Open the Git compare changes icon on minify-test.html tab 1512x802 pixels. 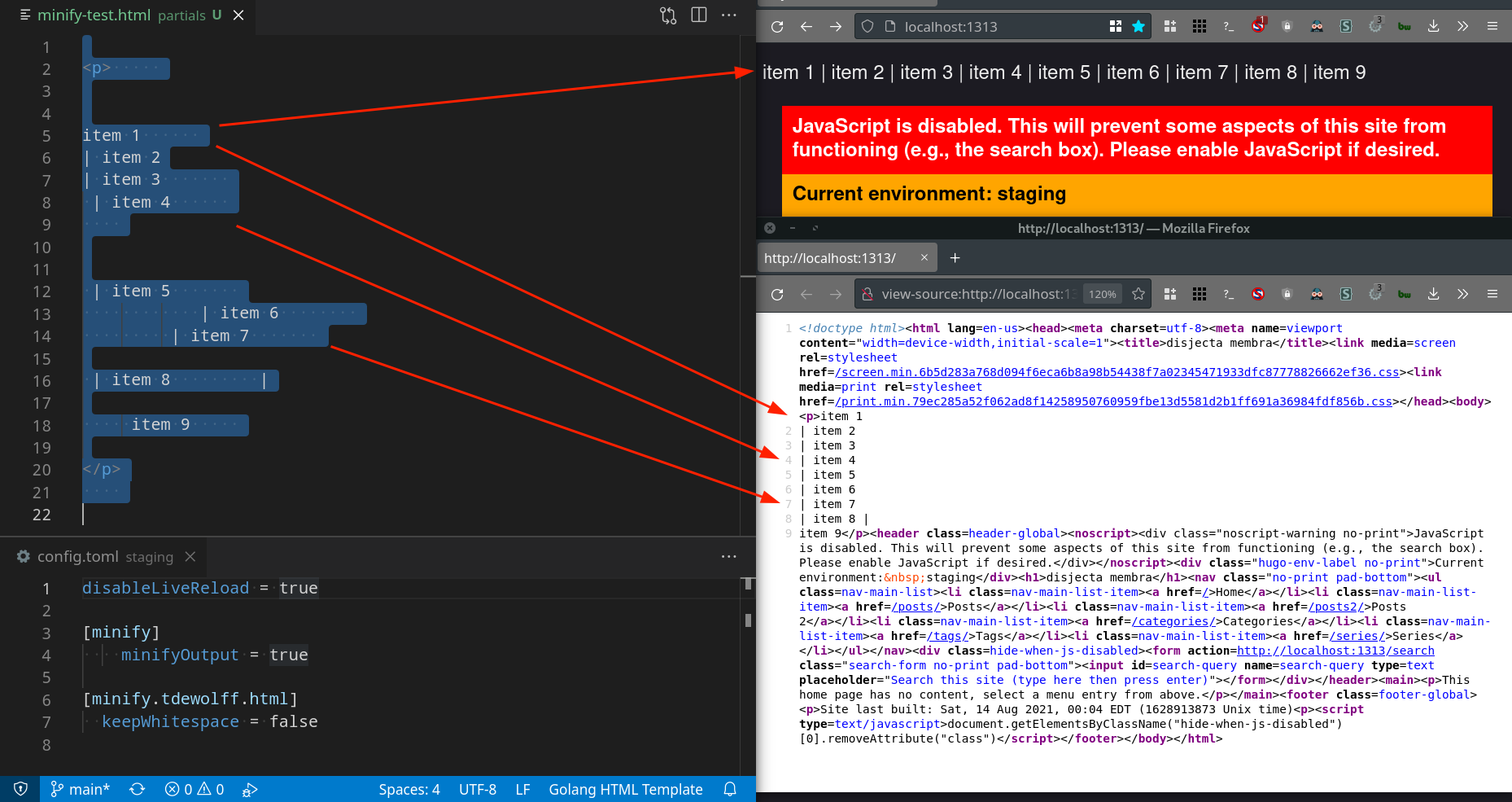point(668,15)
